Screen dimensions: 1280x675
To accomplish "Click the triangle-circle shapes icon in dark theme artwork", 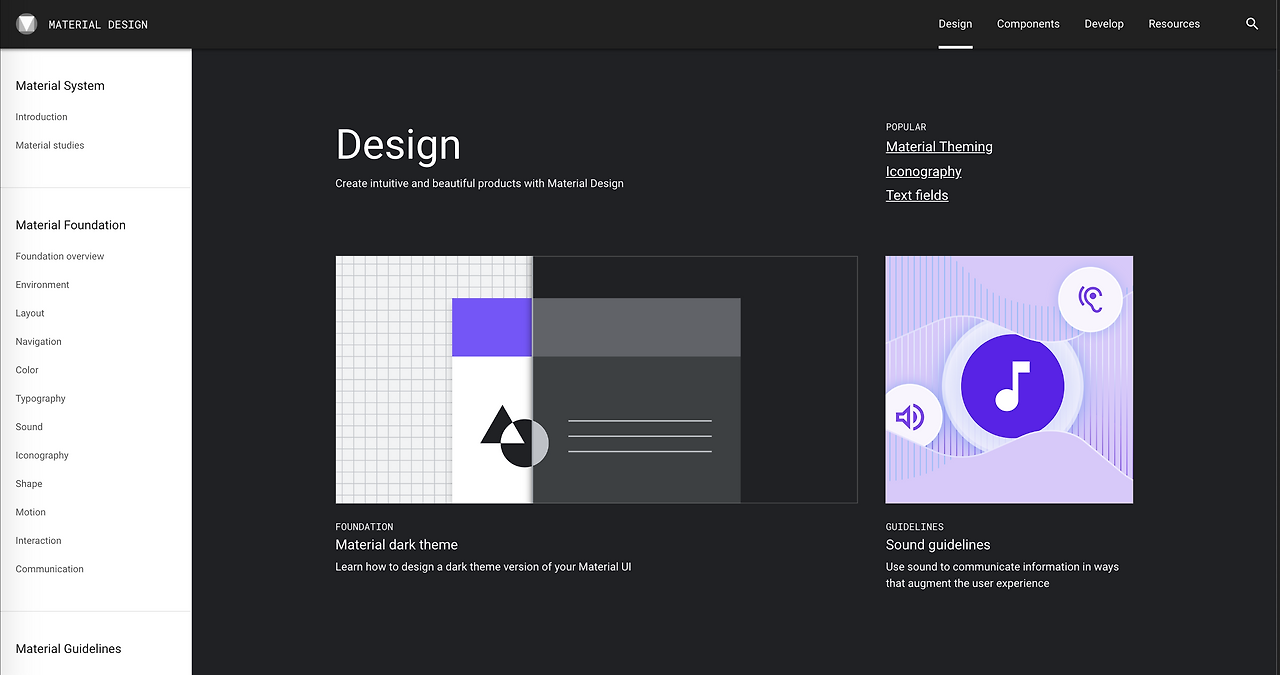I will click(x=515, y=436).
